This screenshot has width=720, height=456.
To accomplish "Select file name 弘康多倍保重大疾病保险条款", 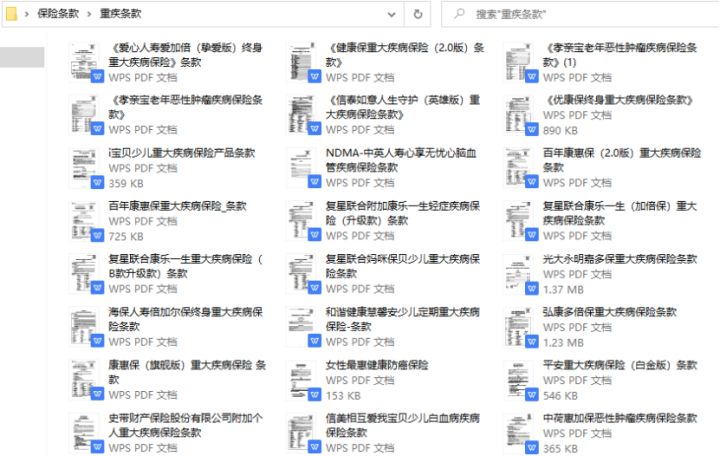I will click(x=610, y=312).
